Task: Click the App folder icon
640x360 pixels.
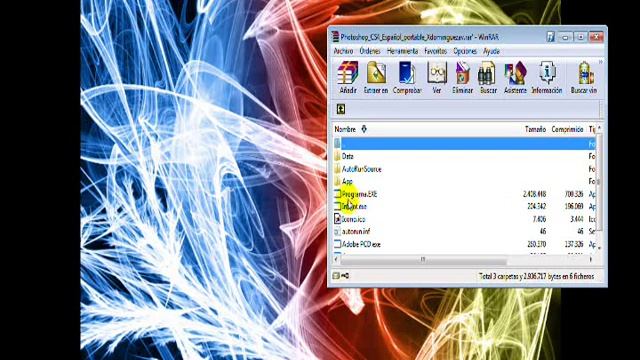Action: click(337, 181)
